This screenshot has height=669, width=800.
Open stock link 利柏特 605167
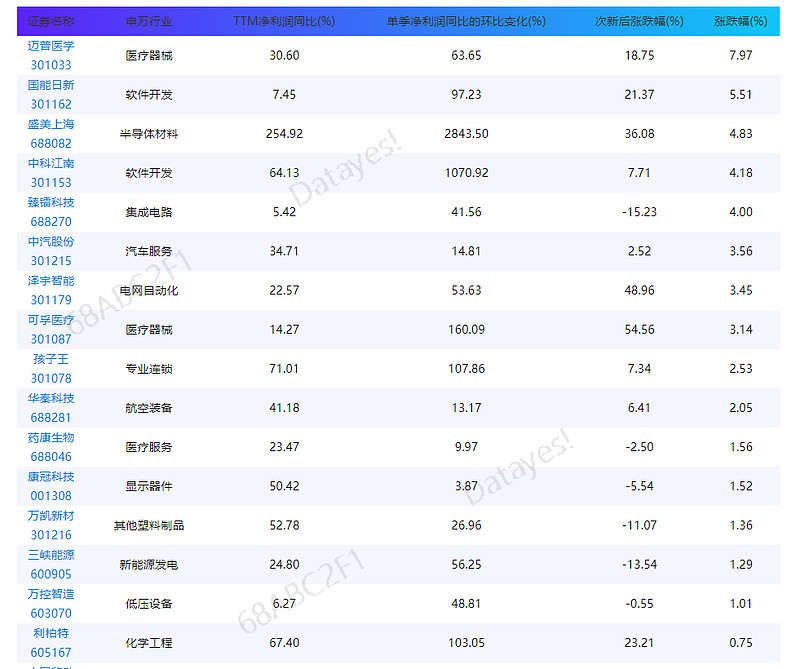pyautogui.click(x=51, y=643)
